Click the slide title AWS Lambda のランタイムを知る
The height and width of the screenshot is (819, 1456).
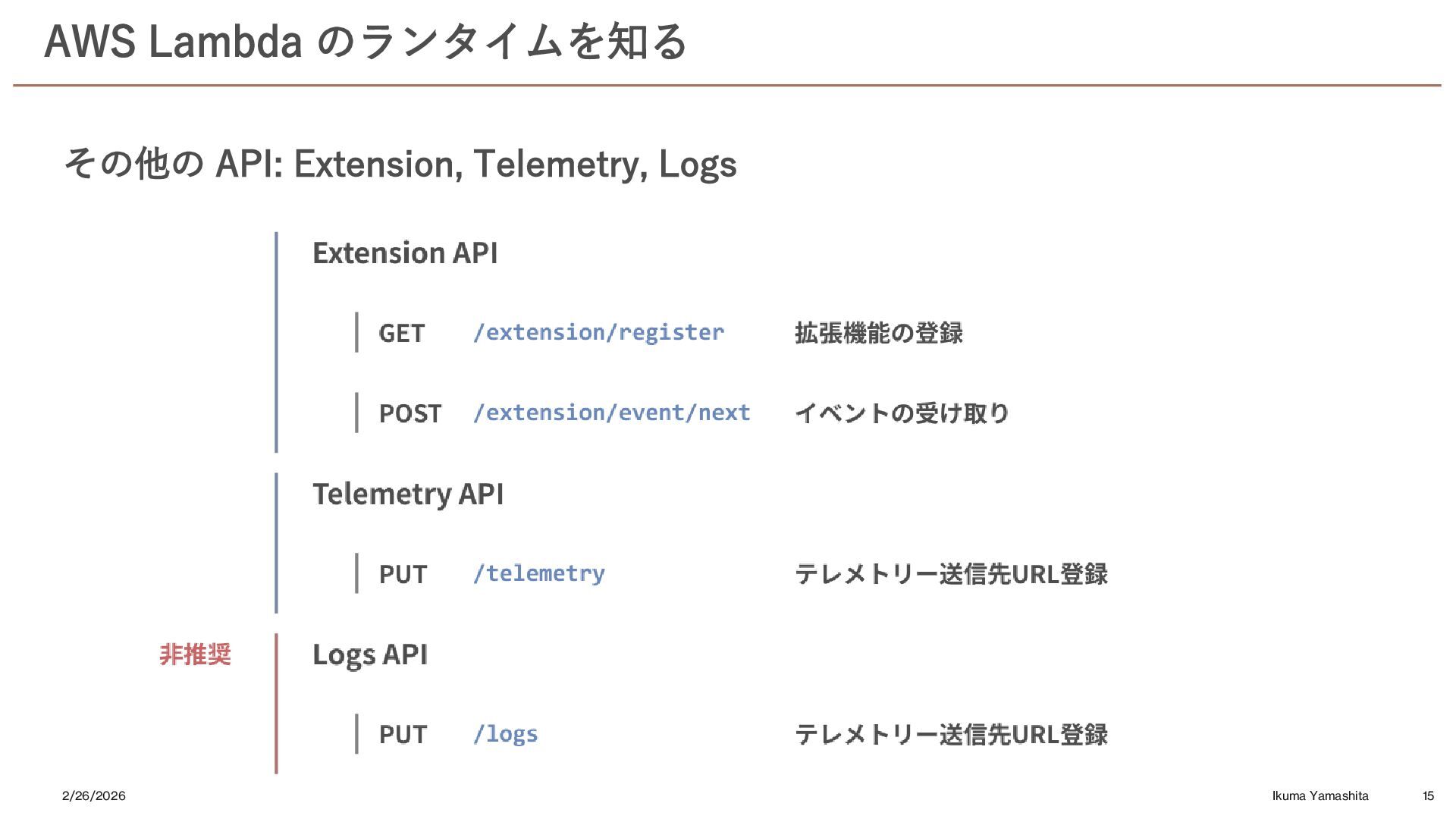(x=366, y=41)
